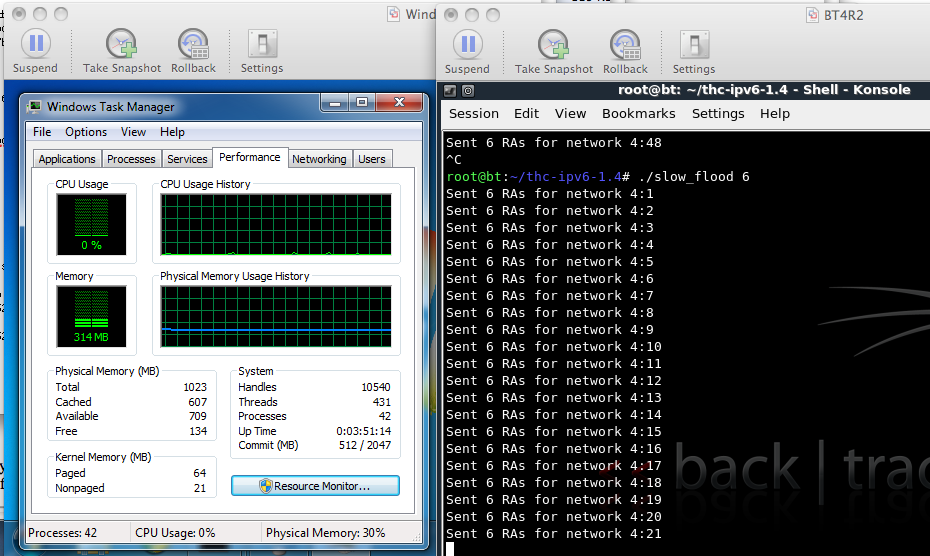
Task: Open Settings for the Windows VM
Action: [x=262, y=51]
